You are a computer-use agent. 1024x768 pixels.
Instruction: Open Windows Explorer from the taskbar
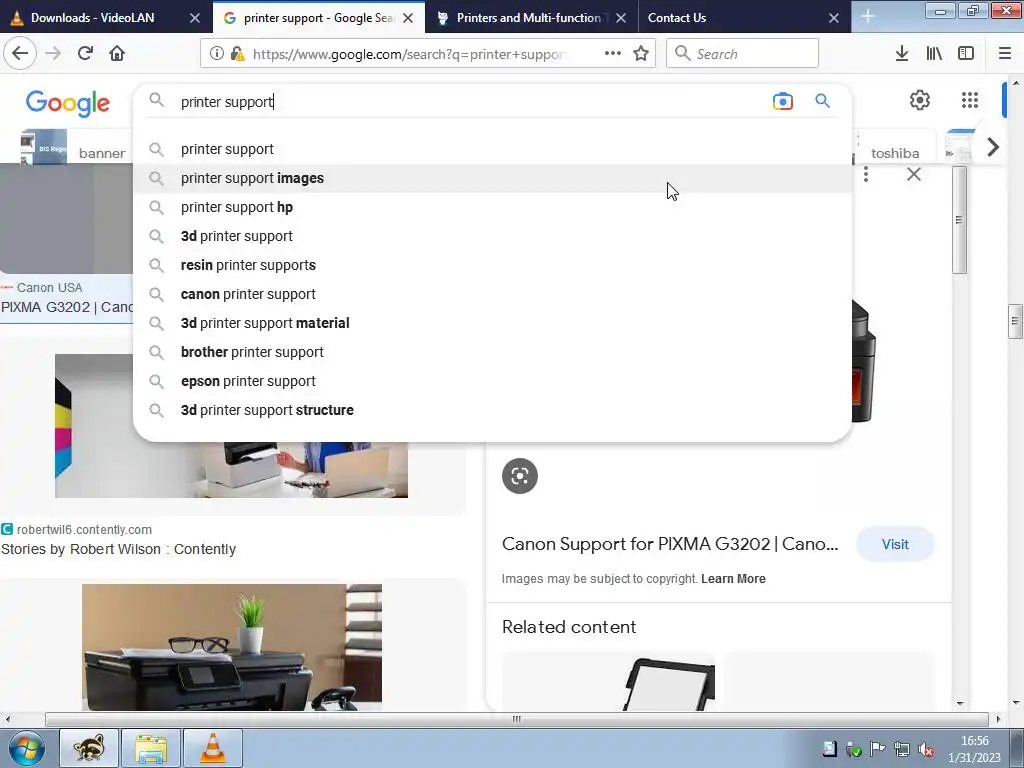click(151, 748)
